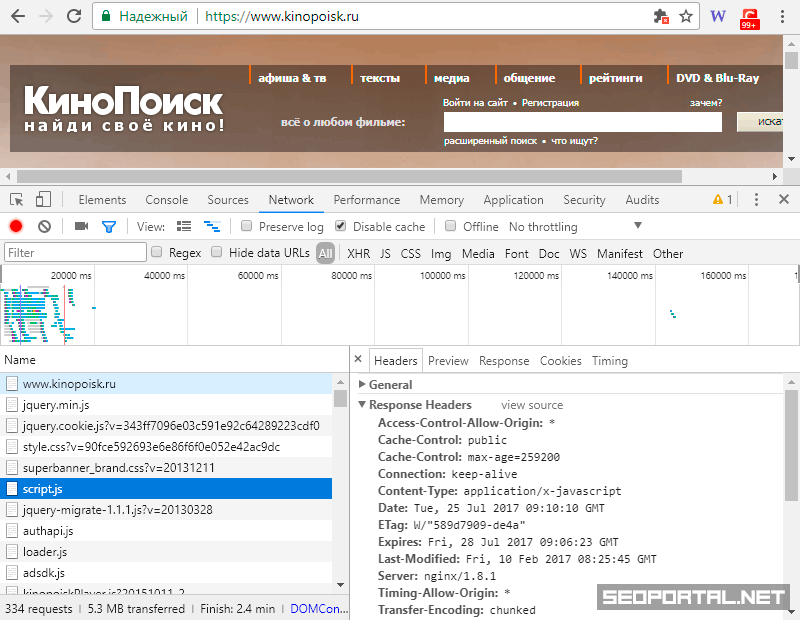The width and height of the screenshot is (800, 620).
Task: Open DevTools three-dot customize menu
Action: click(x=756, y=200)
